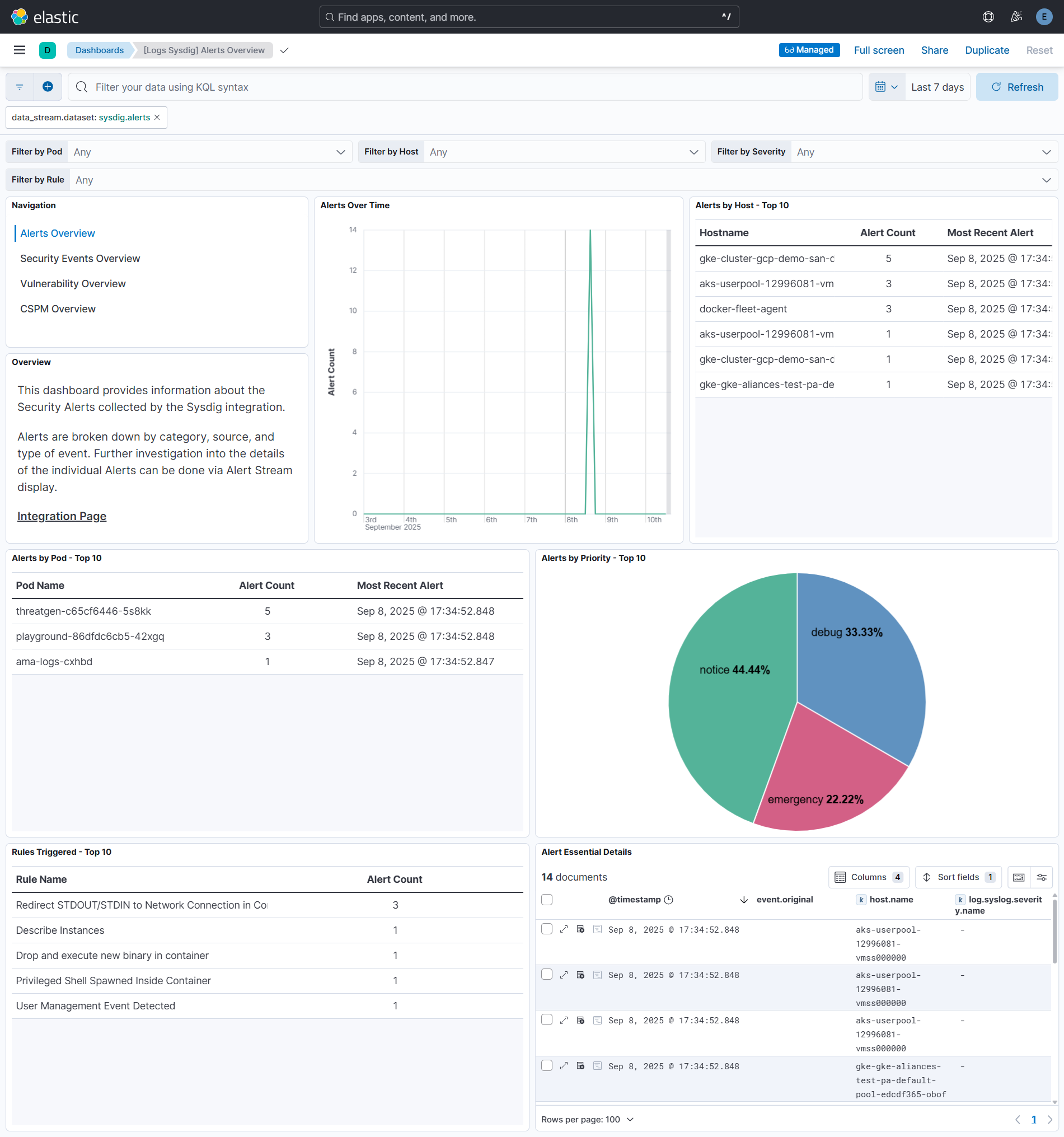Open the Columns selector in Alert Essential Details
The image size is (1064, 1137).
coord(868,877)
